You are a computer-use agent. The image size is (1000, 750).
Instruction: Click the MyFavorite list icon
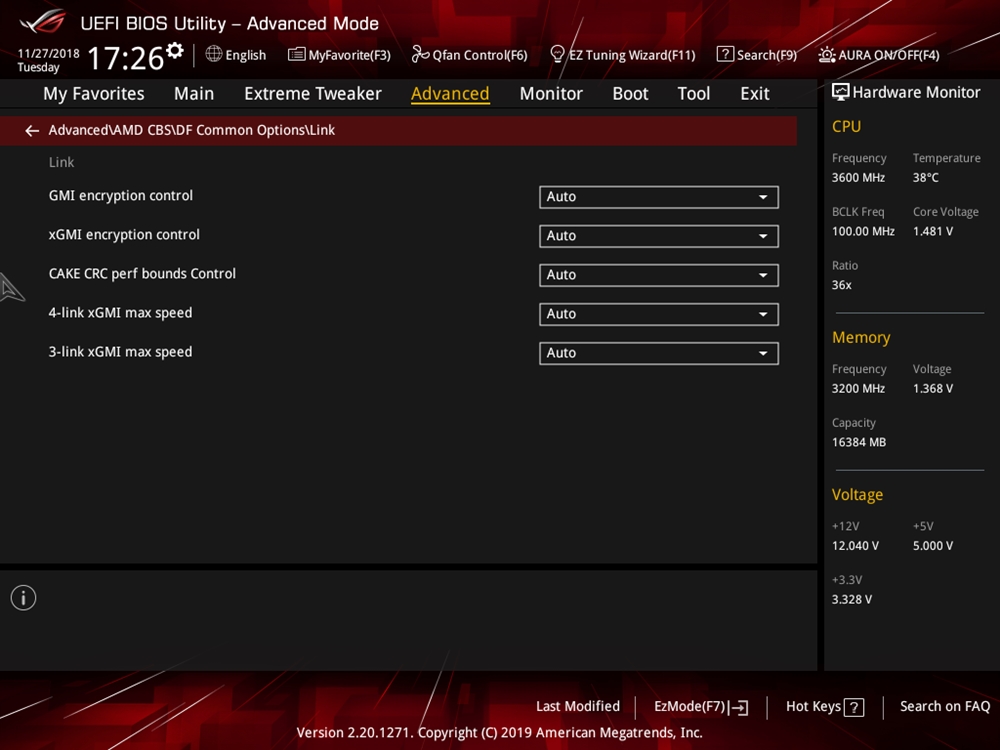(296, 54)
